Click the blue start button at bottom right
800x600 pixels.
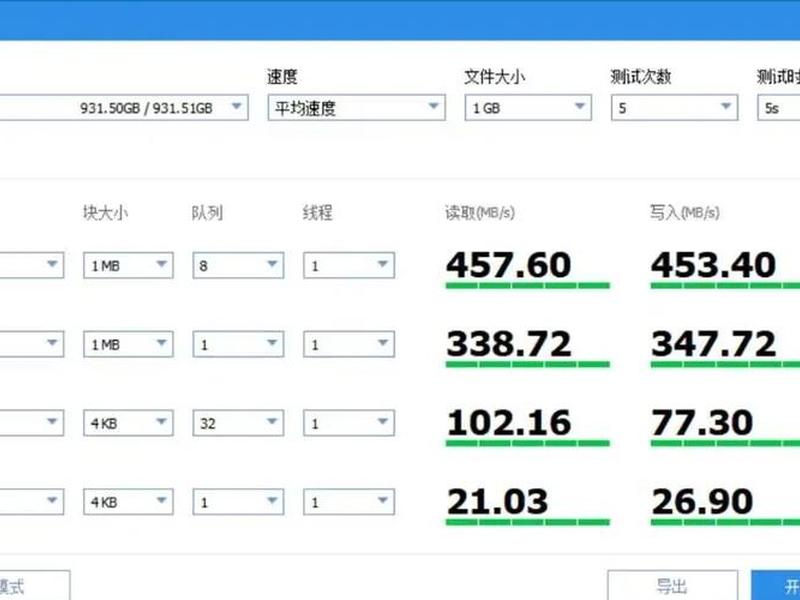776,586
